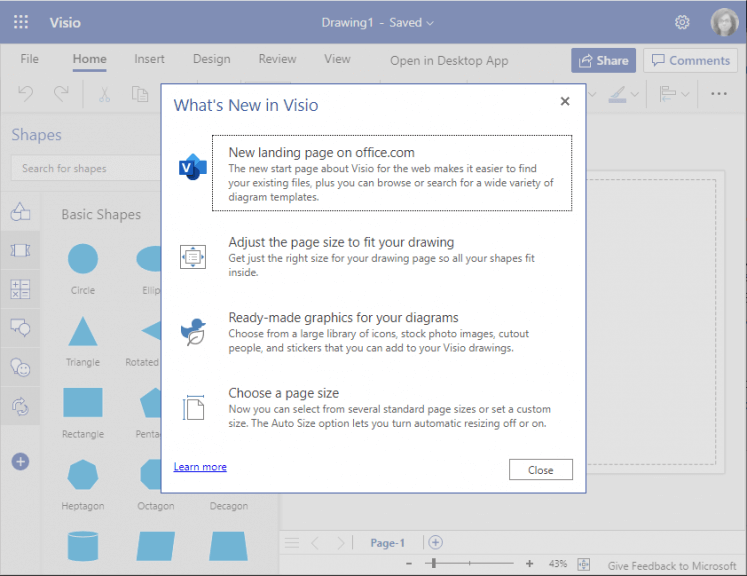Select the basic shapes stencil icon
The image size is (747, 576).
coord(20,212)
